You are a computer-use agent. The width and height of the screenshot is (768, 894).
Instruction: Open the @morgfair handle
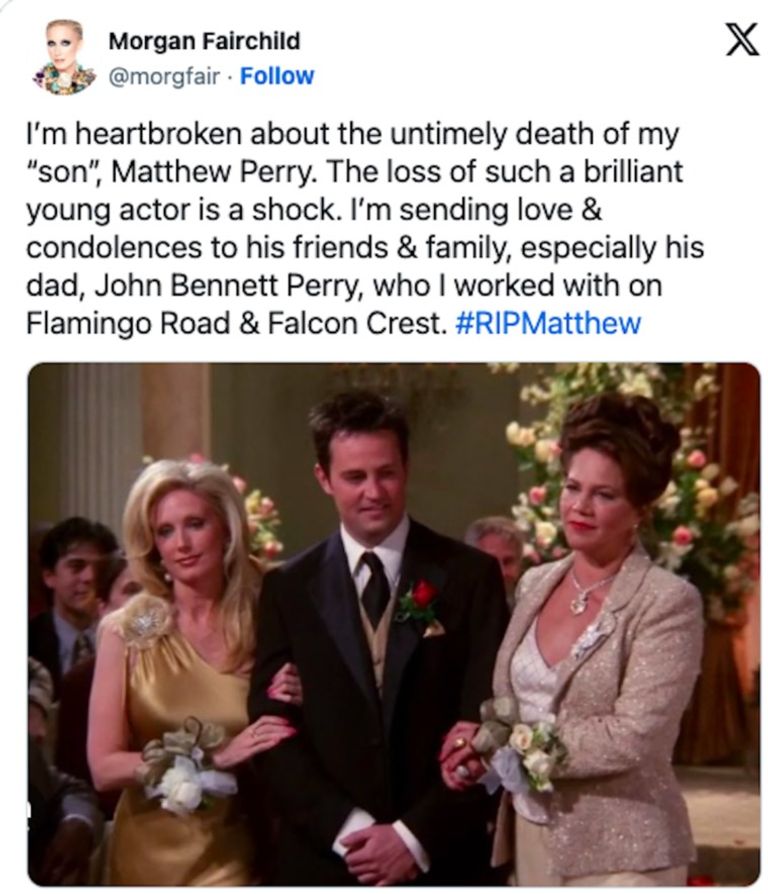pos(164,76)
